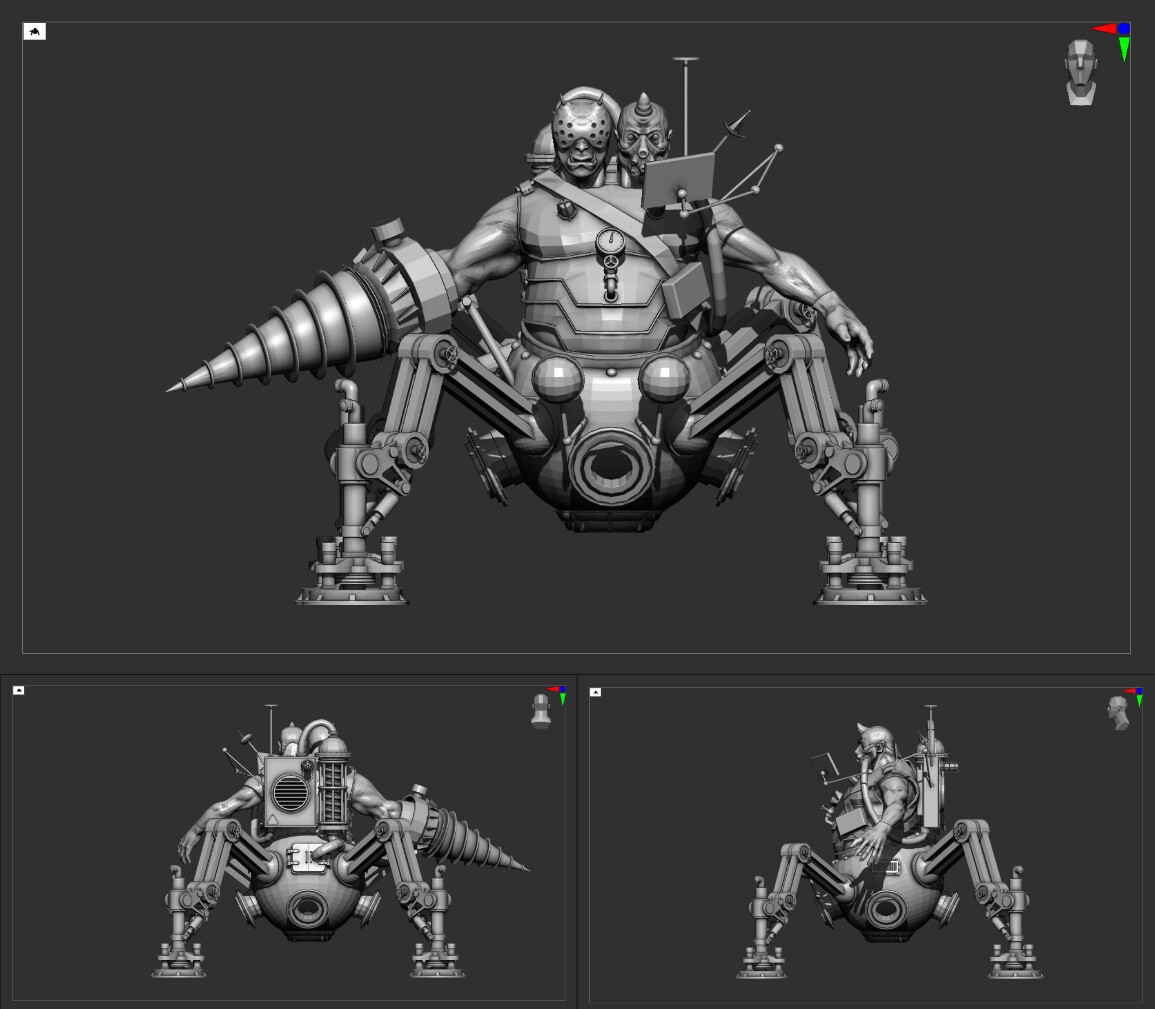Click the horizontal divider below the main viewport
Screen dimensions: 1155x1009
[577, 674]
